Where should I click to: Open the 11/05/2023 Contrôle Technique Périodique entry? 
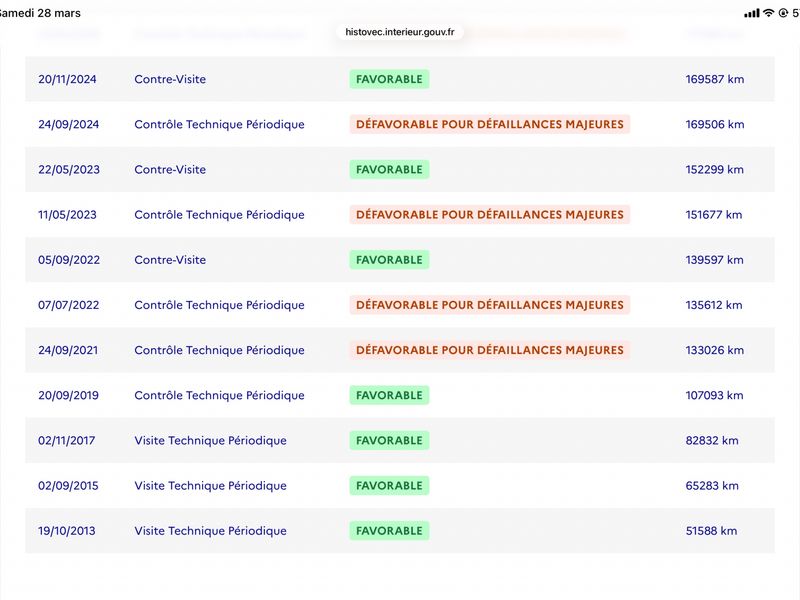(399, 215)
